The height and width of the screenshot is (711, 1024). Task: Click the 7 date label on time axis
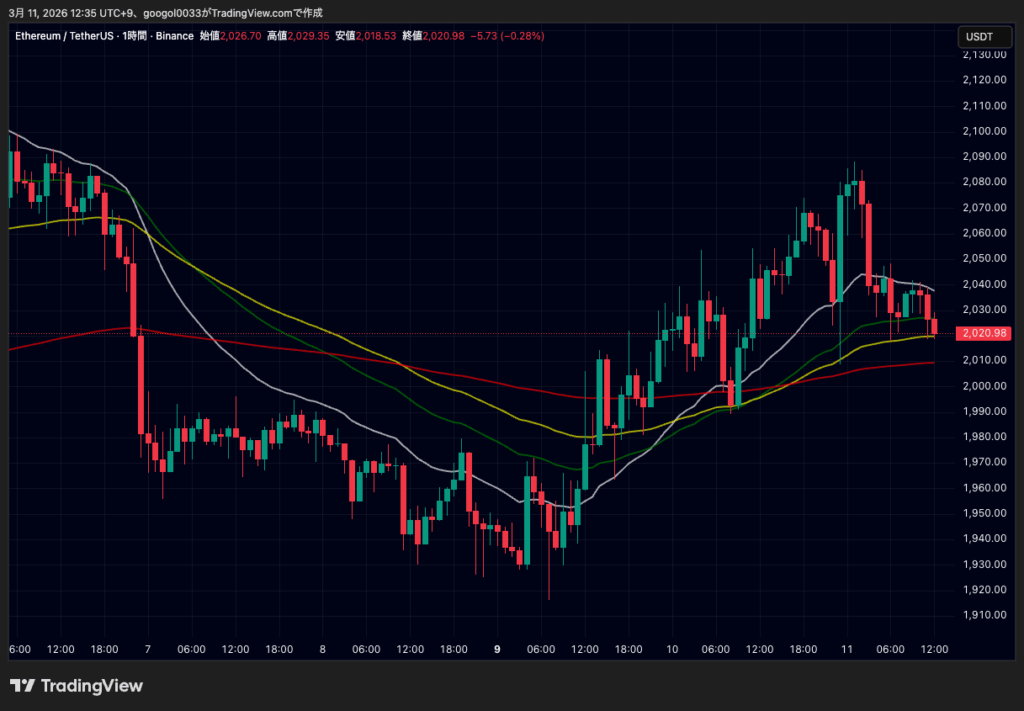pos(148,649)
